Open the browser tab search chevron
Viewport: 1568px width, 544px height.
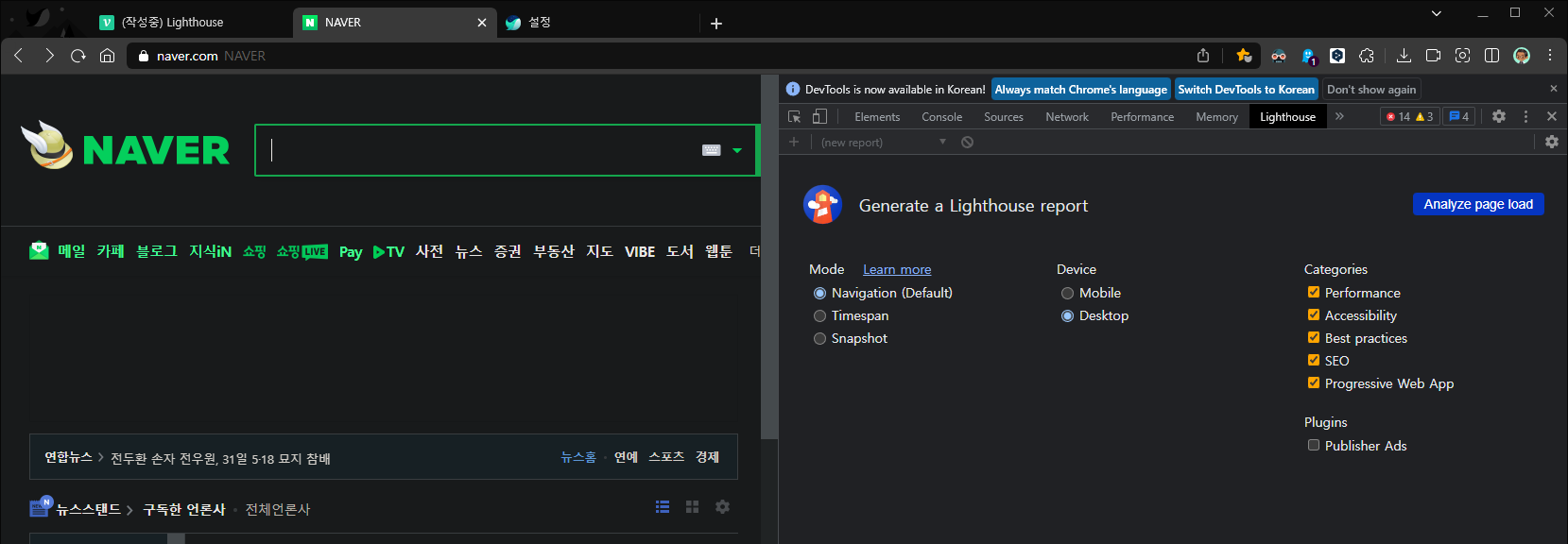pyautogui.click(x=1436, y=13)
